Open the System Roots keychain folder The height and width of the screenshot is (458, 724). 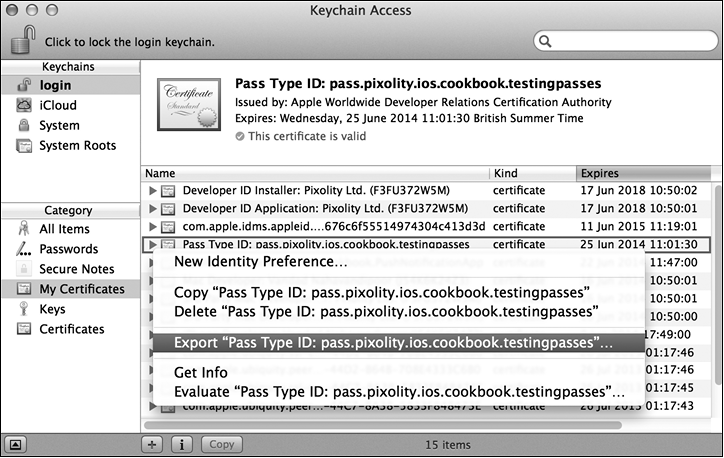click(23, 146)
